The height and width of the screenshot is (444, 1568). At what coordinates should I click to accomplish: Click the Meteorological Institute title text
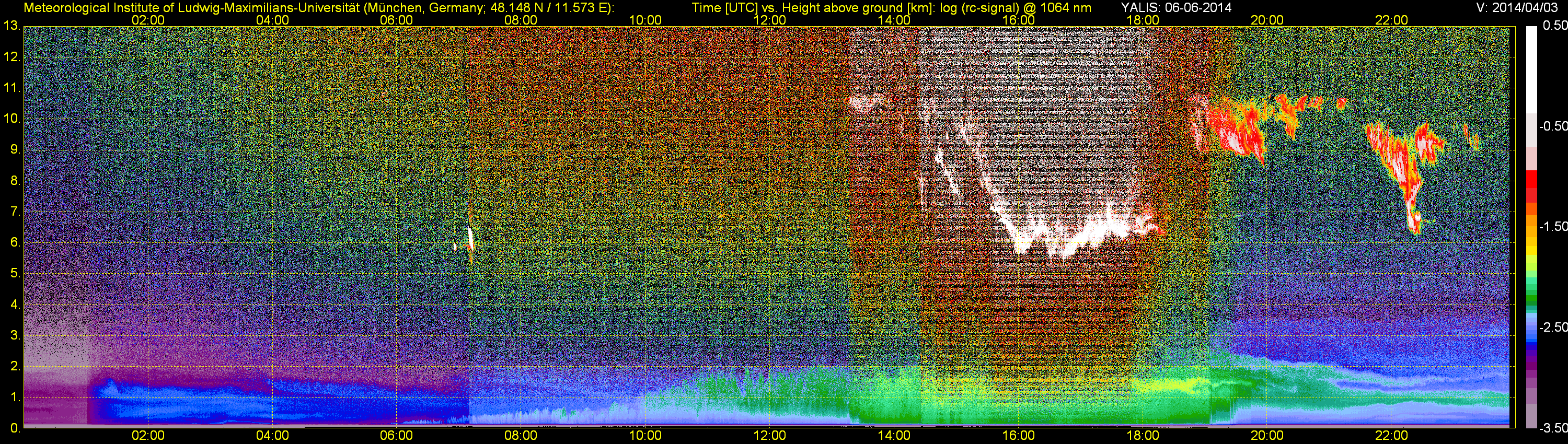click(x=319, y=8)
